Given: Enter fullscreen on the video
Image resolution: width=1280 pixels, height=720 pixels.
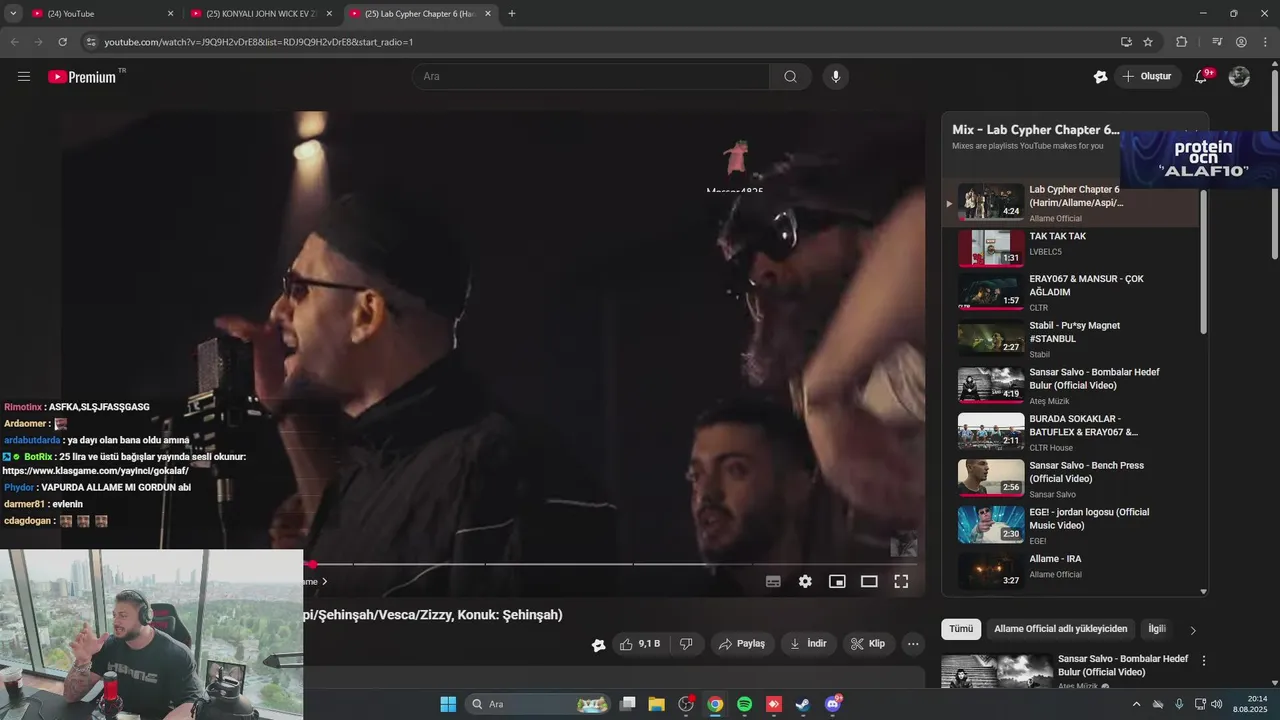Looking at the screenshot, I should point(901,581).
